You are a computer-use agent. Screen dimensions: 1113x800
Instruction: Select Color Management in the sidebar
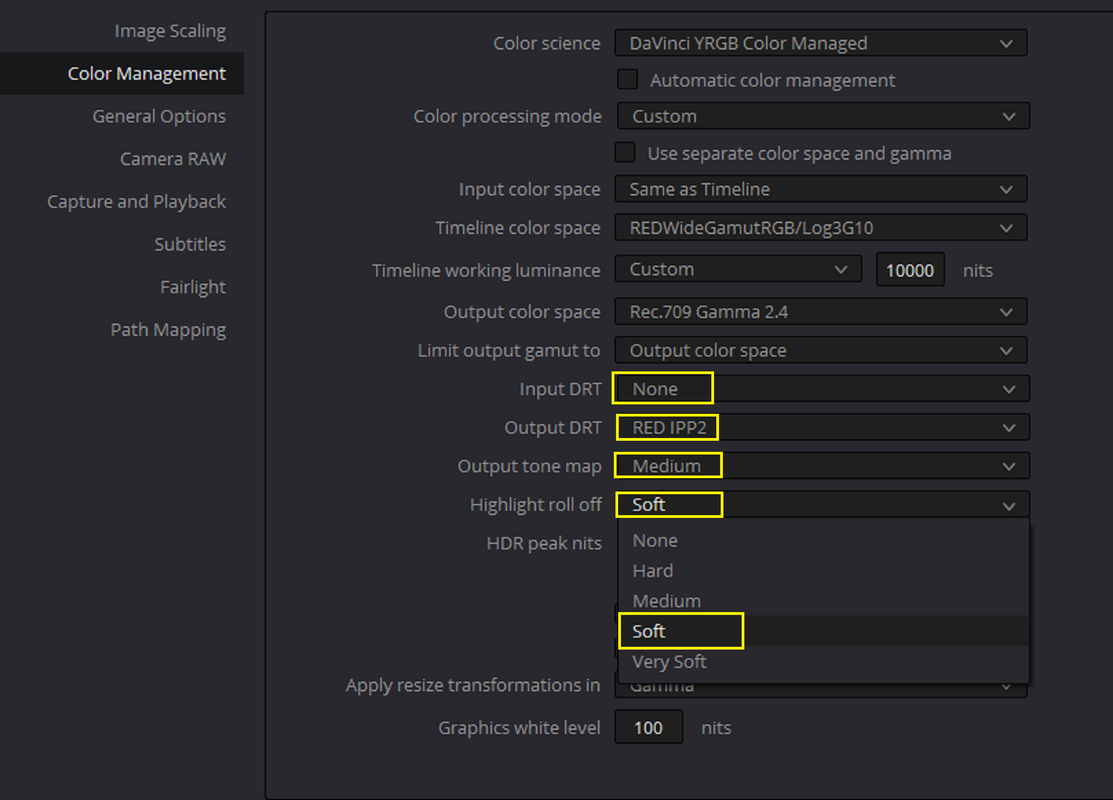click(122, 73)
